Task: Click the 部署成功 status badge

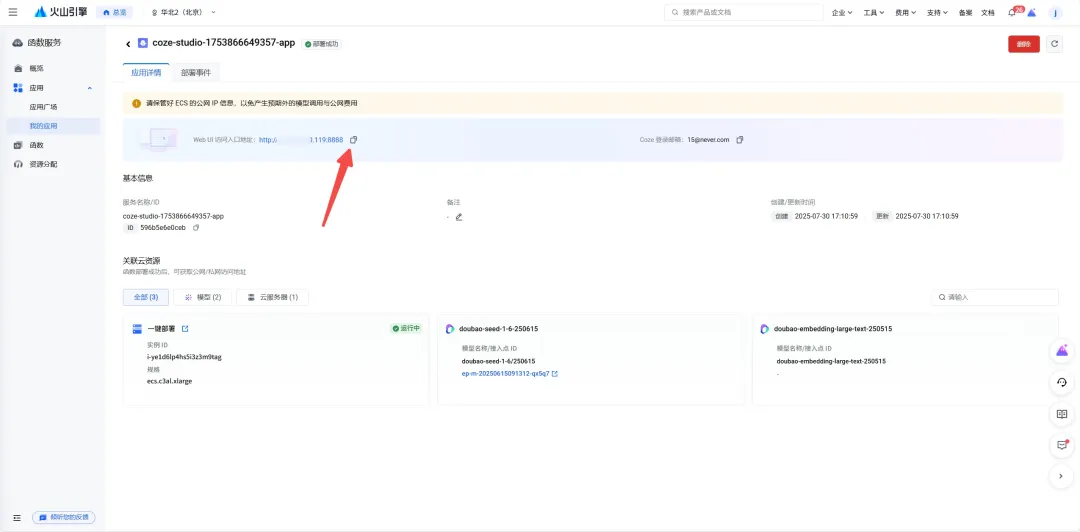Action: (322, 43)
